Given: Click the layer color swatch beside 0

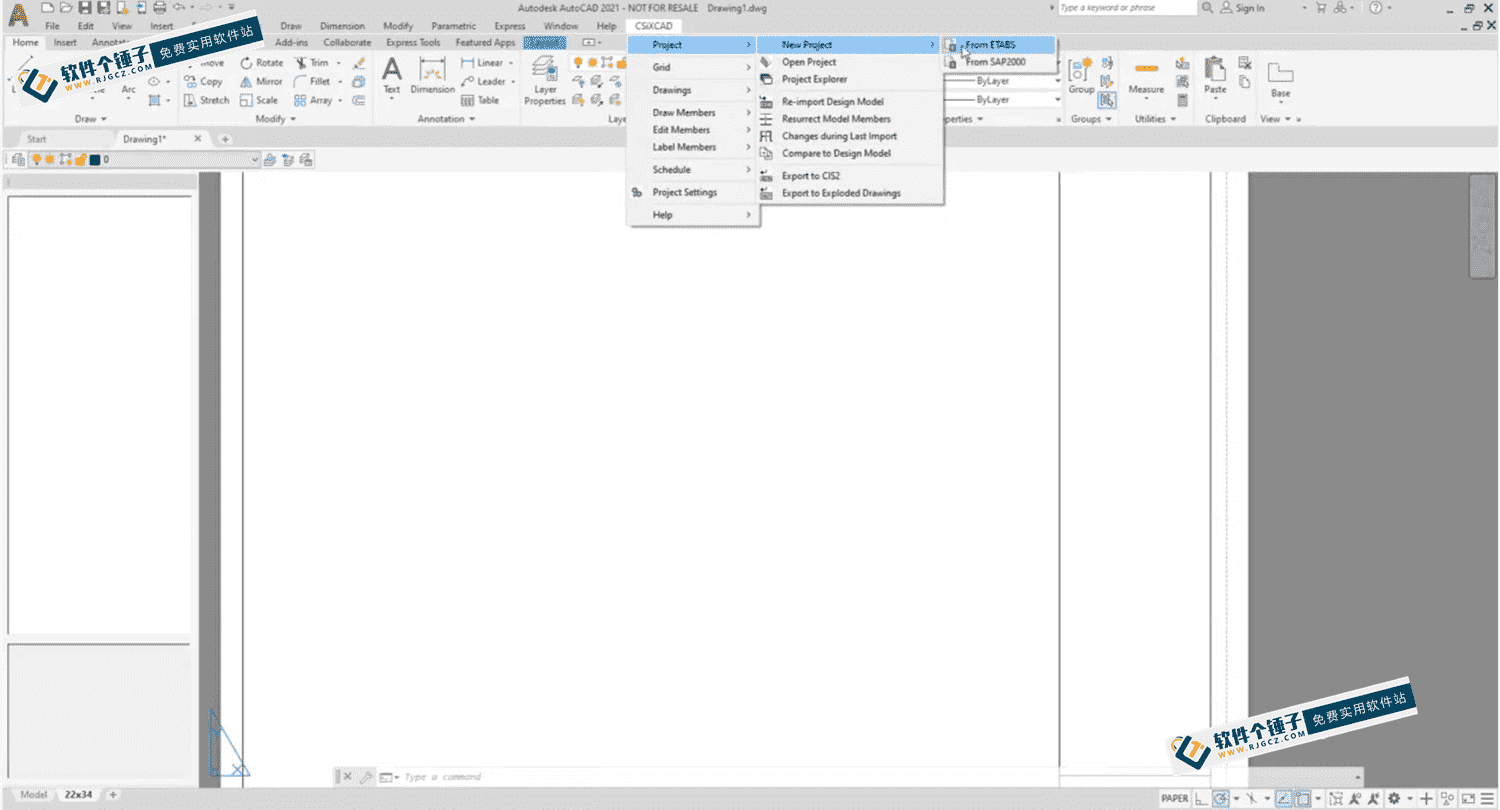Looking at the screenshot, I should click(95, 159).
